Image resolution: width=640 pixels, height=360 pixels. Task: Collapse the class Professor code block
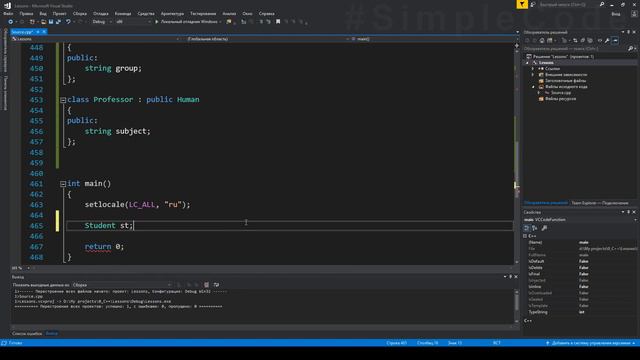[x=63, y=100]
